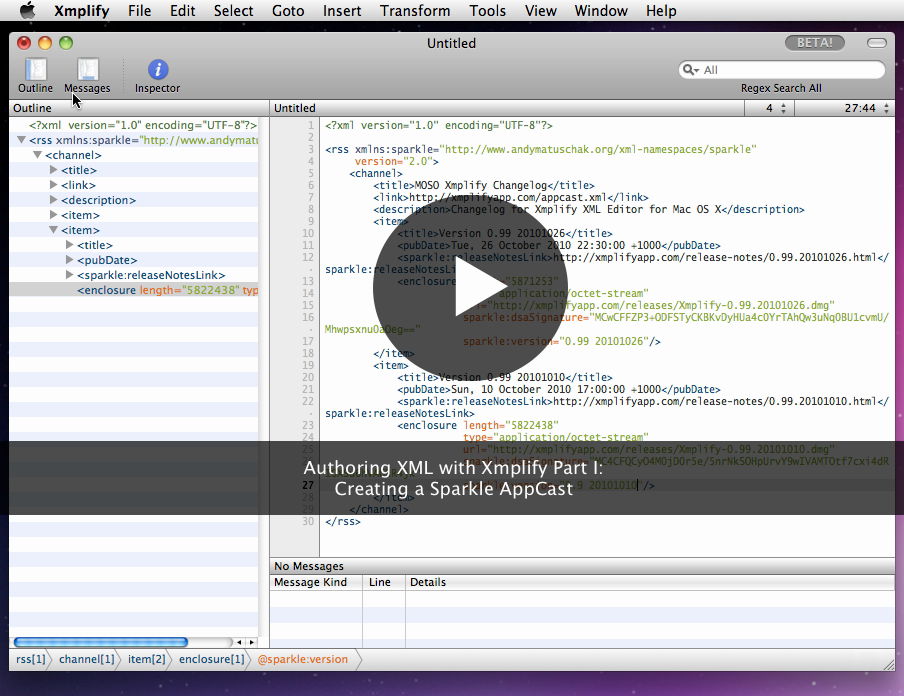Open the Apple menu

(26, 11)
